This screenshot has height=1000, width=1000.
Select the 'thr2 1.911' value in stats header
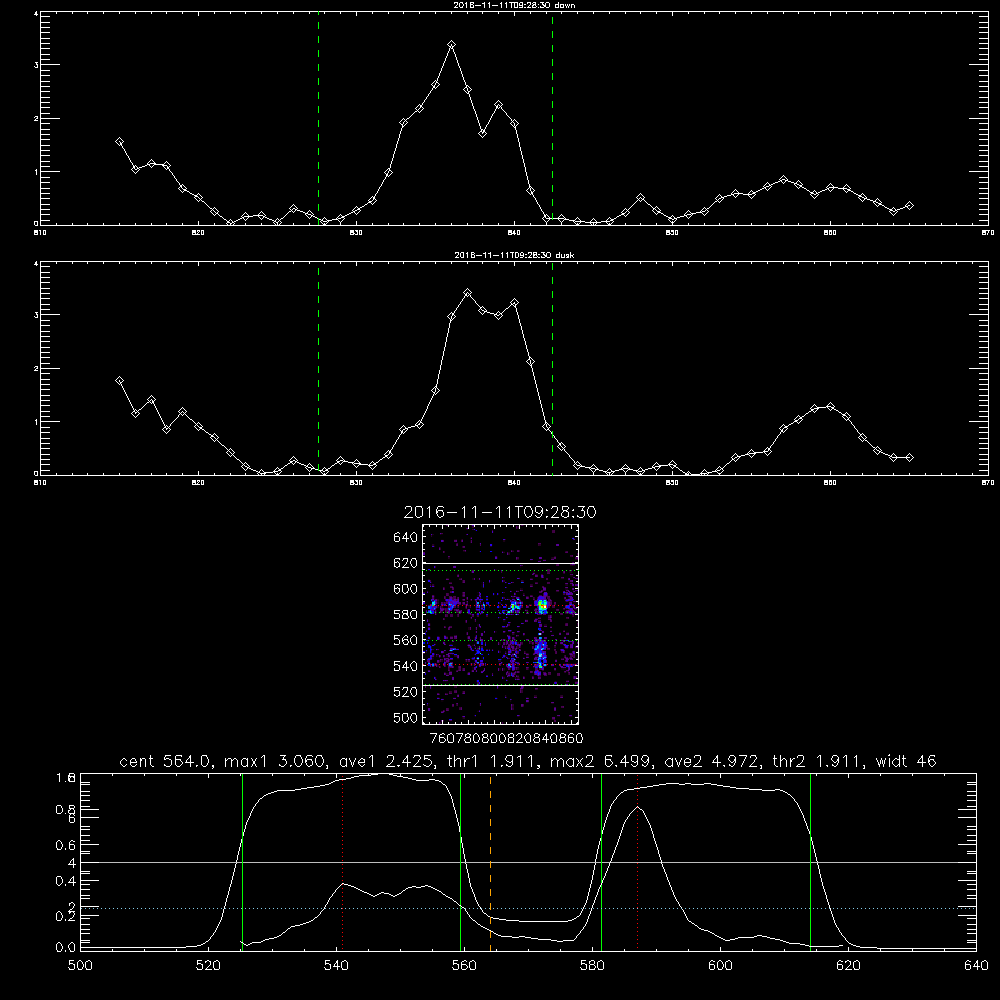pyautogui.click(x=817, y=761)
